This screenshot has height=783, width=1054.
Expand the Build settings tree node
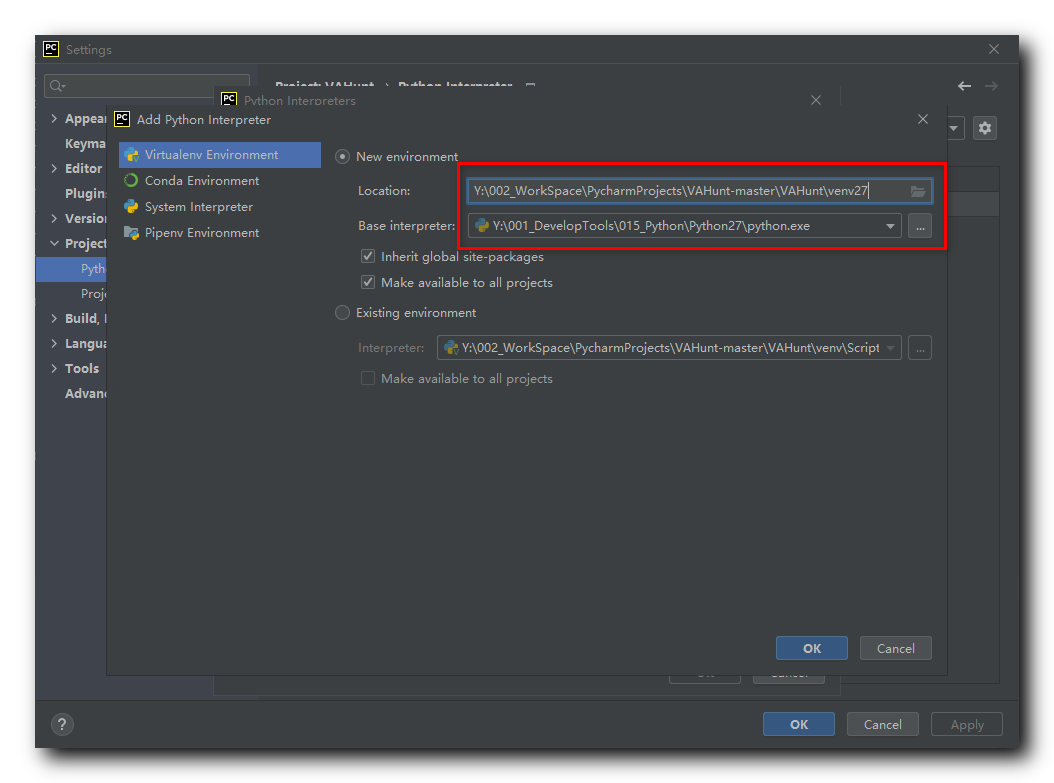[54, 318]
